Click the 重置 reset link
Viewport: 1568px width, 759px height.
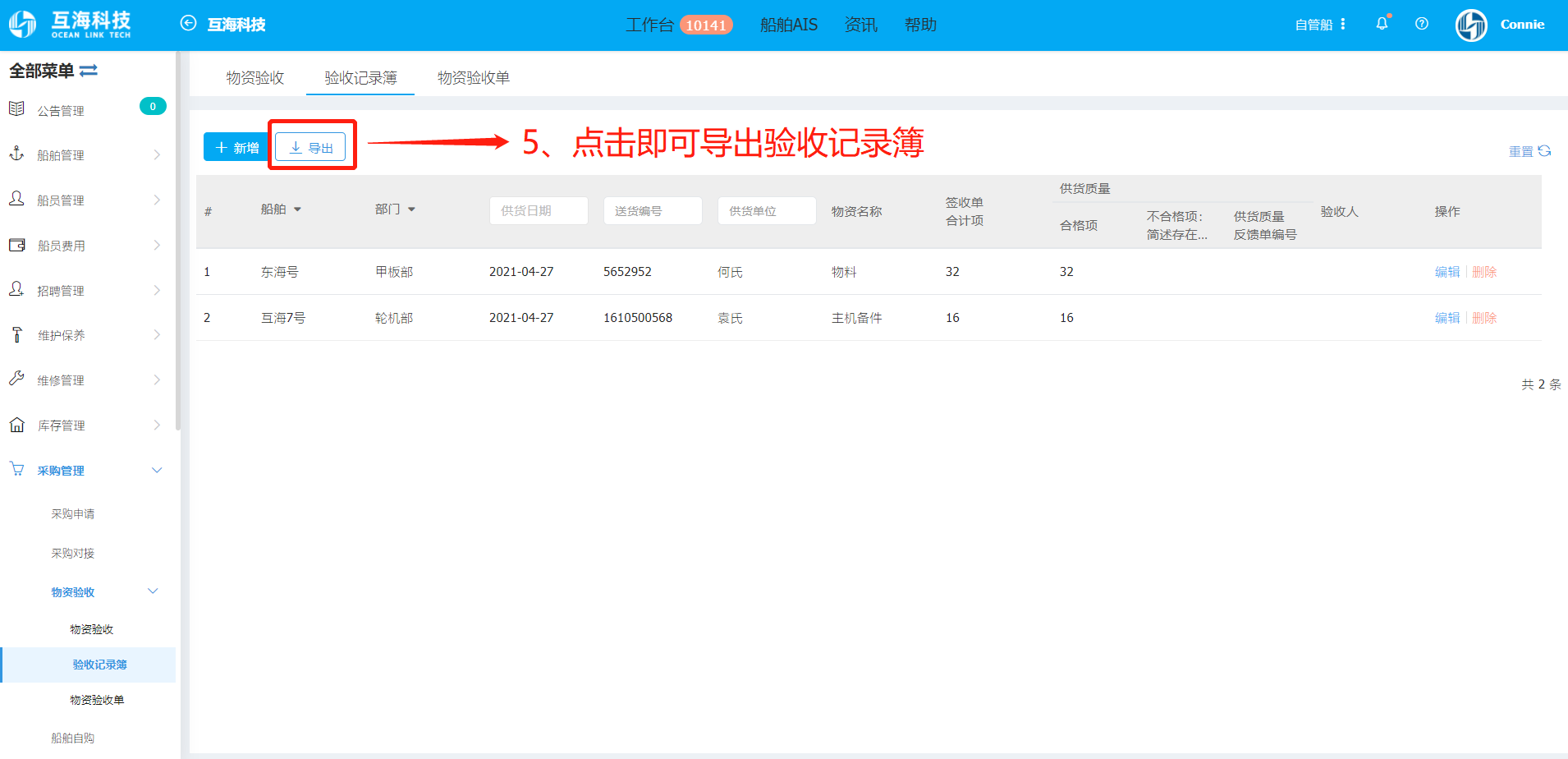(x=1521, y=151)
